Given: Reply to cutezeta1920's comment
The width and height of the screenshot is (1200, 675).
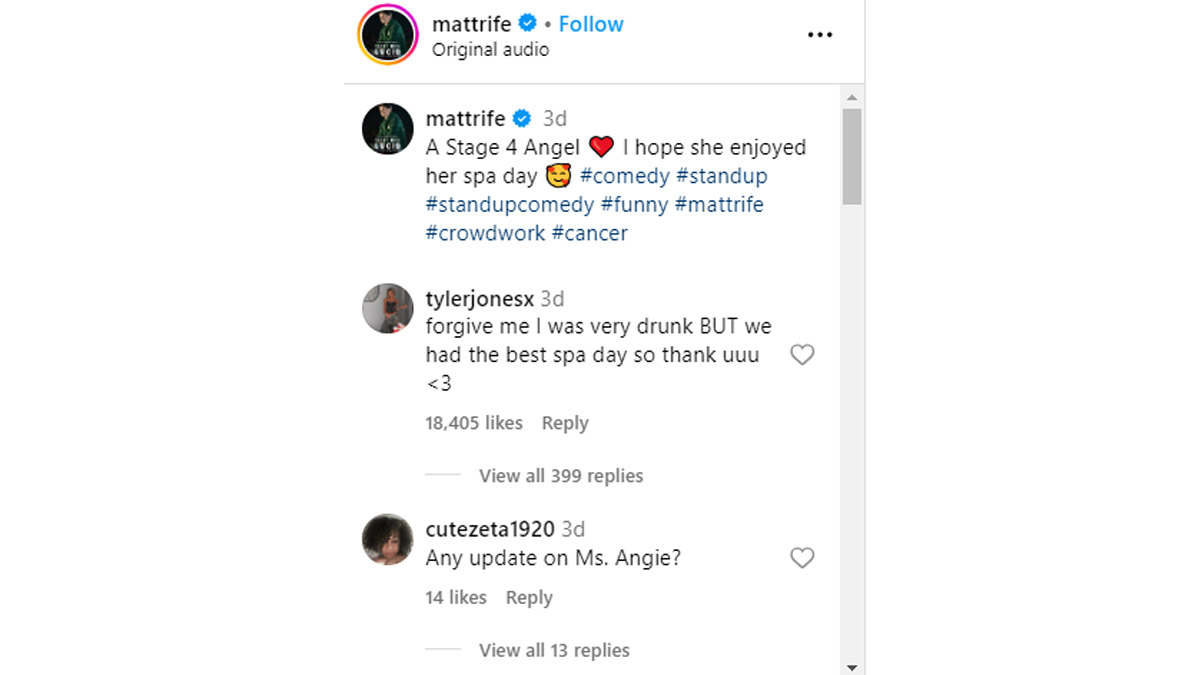Looking at the screenshot, I should (529, 597).
